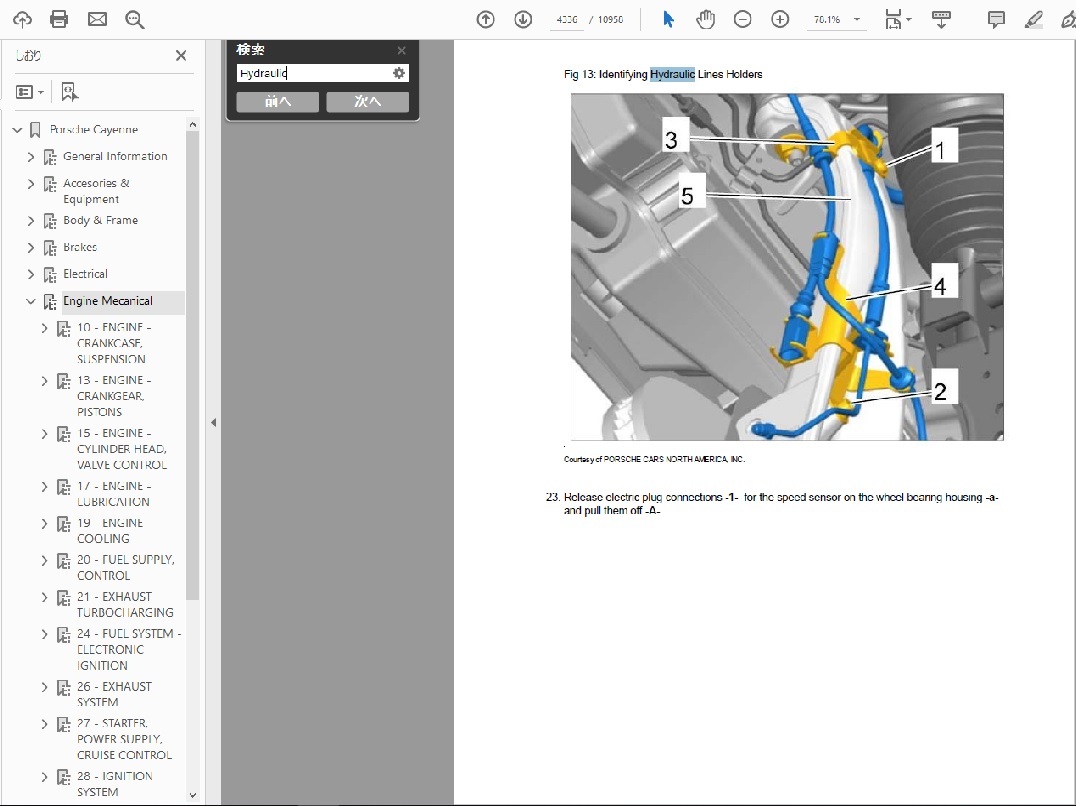Open search settings gear icon
The height and width of the screenshot is (806, 1076).
tap(399, 73)
